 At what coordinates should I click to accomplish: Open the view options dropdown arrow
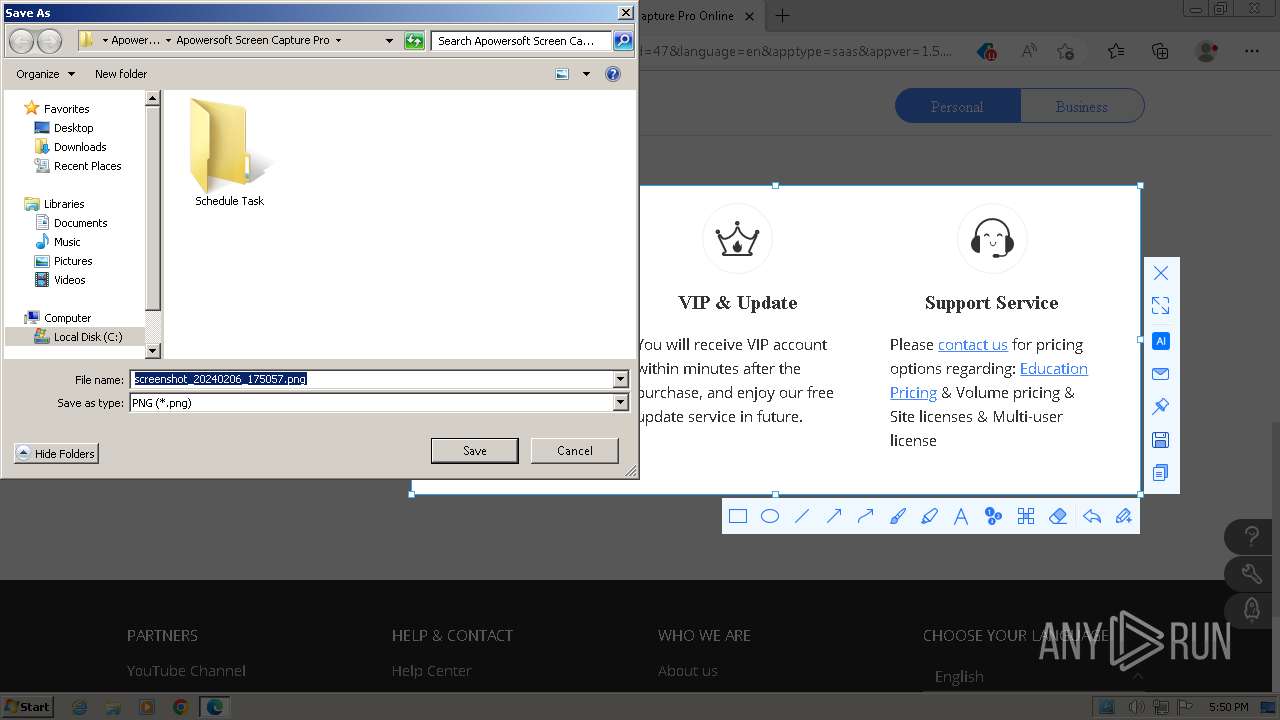(x=586, y=74)
